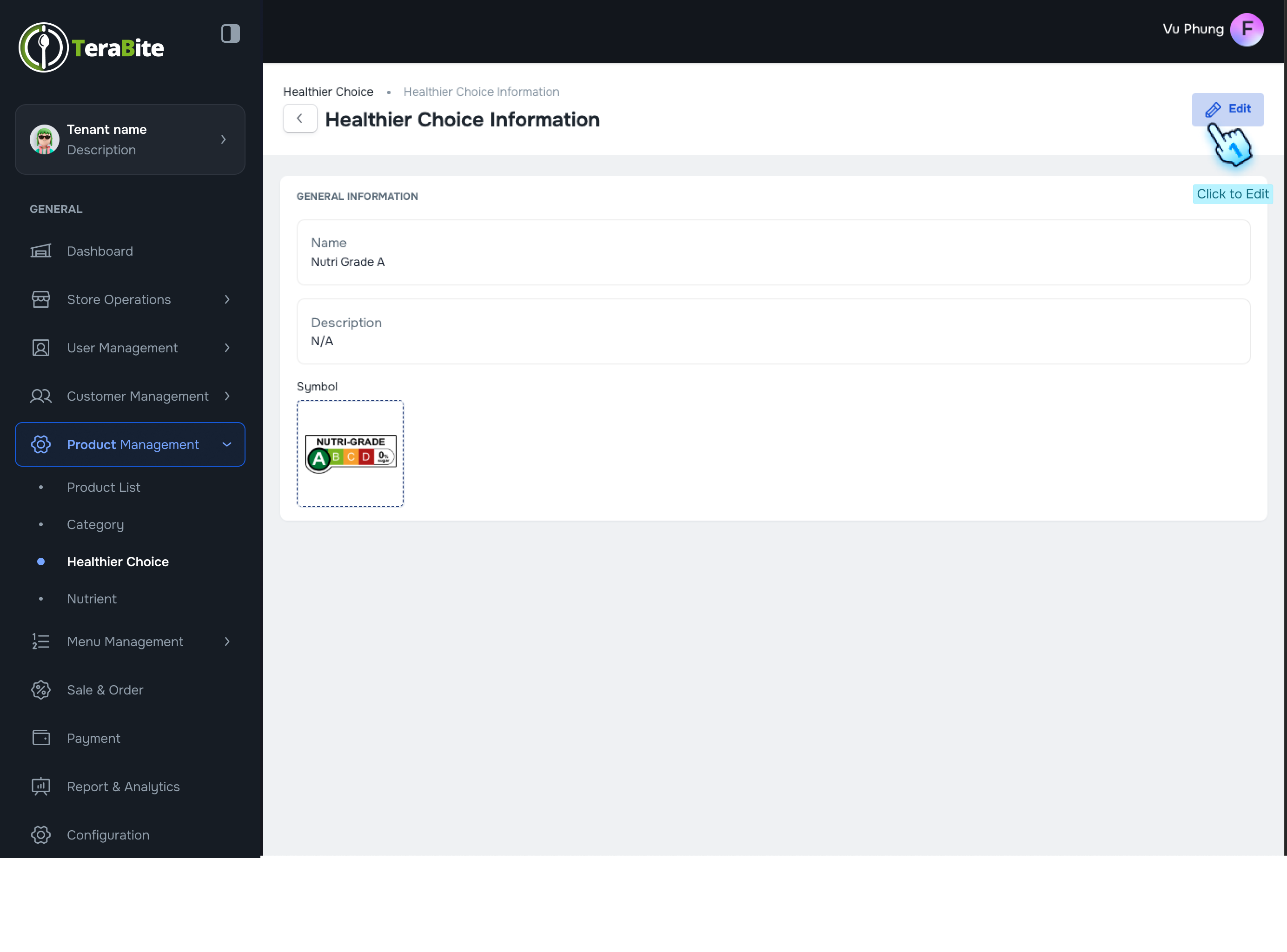This screenshot has width=1287, height=952.
Task: Select the Dashboard icon in sidebar
Action: (41, 251)
